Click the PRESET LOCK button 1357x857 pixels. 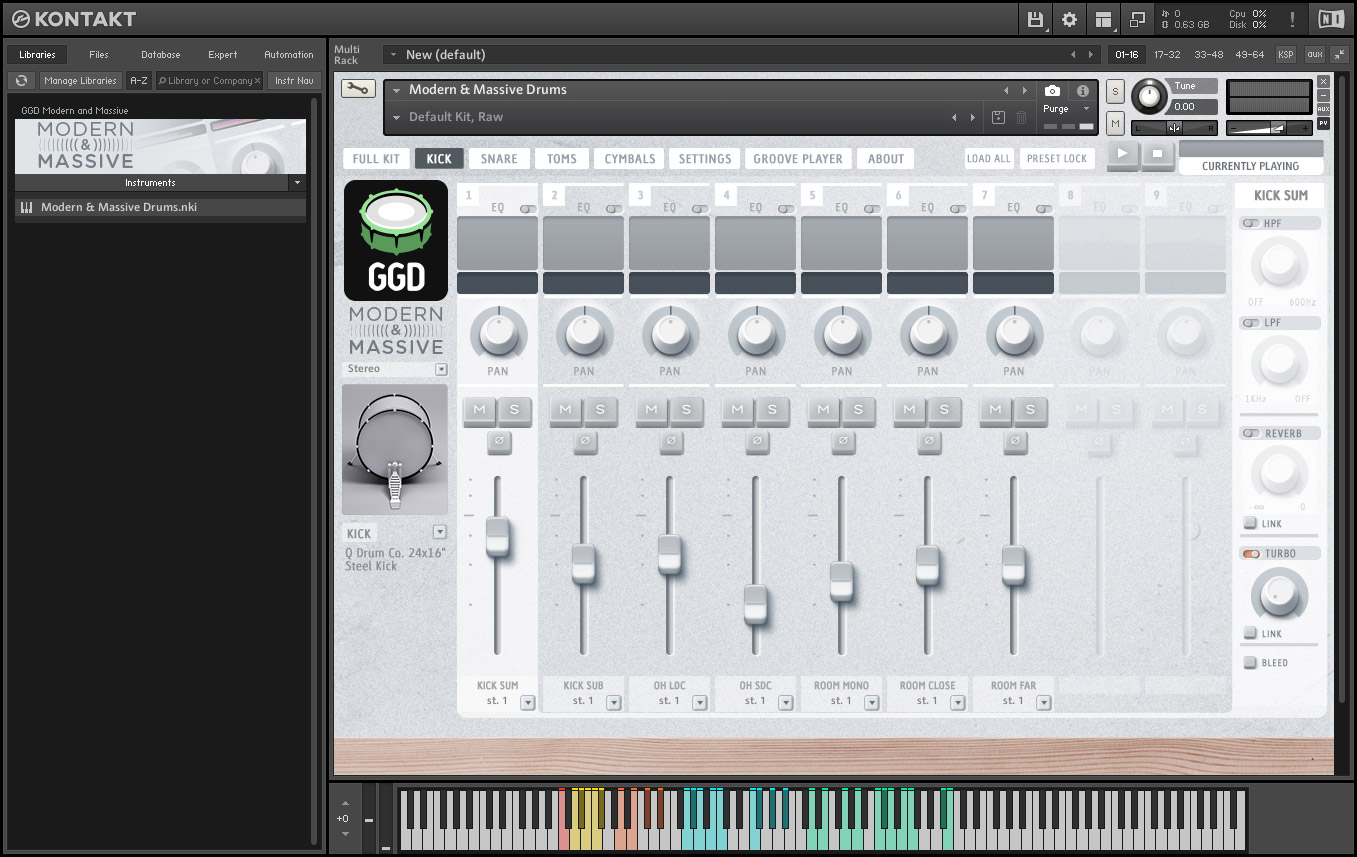coord(1057,158)
